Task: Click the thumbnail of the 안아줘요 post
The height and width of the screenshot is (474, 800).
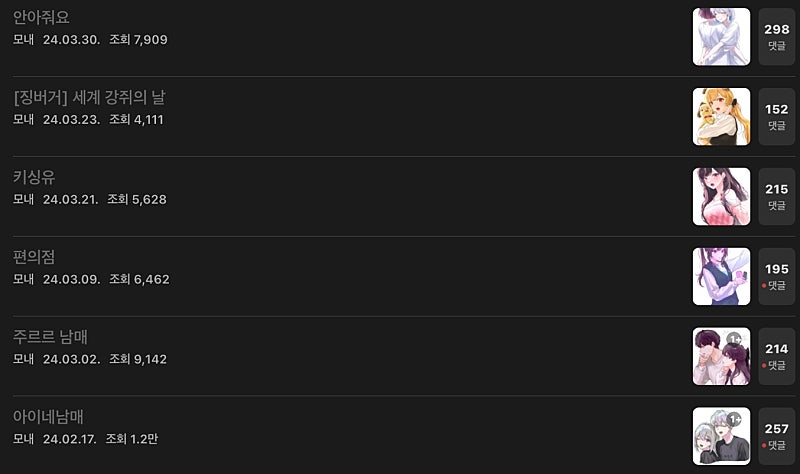Action: point(721,37)
